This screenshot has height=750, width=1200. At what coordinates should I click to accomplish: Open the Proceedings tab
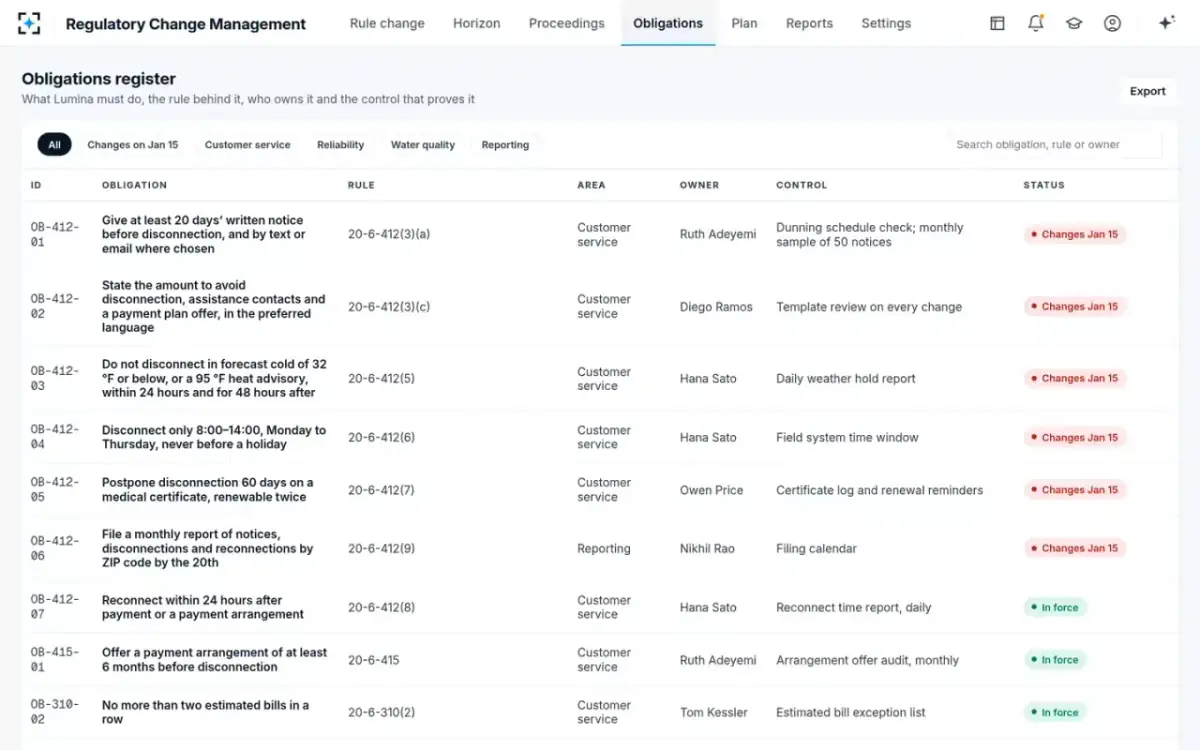coord(566,23)
